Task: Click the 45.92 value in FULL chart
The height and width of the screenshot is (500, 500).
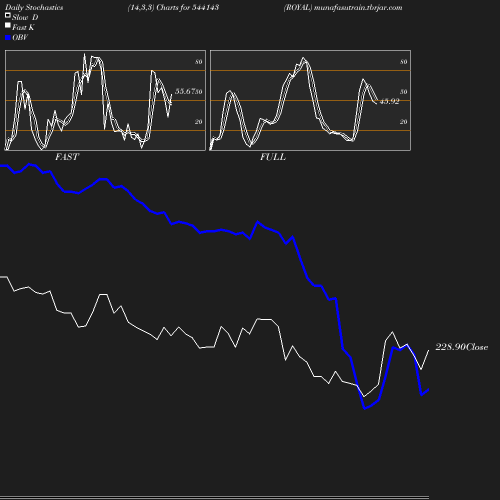Action: 389,101
